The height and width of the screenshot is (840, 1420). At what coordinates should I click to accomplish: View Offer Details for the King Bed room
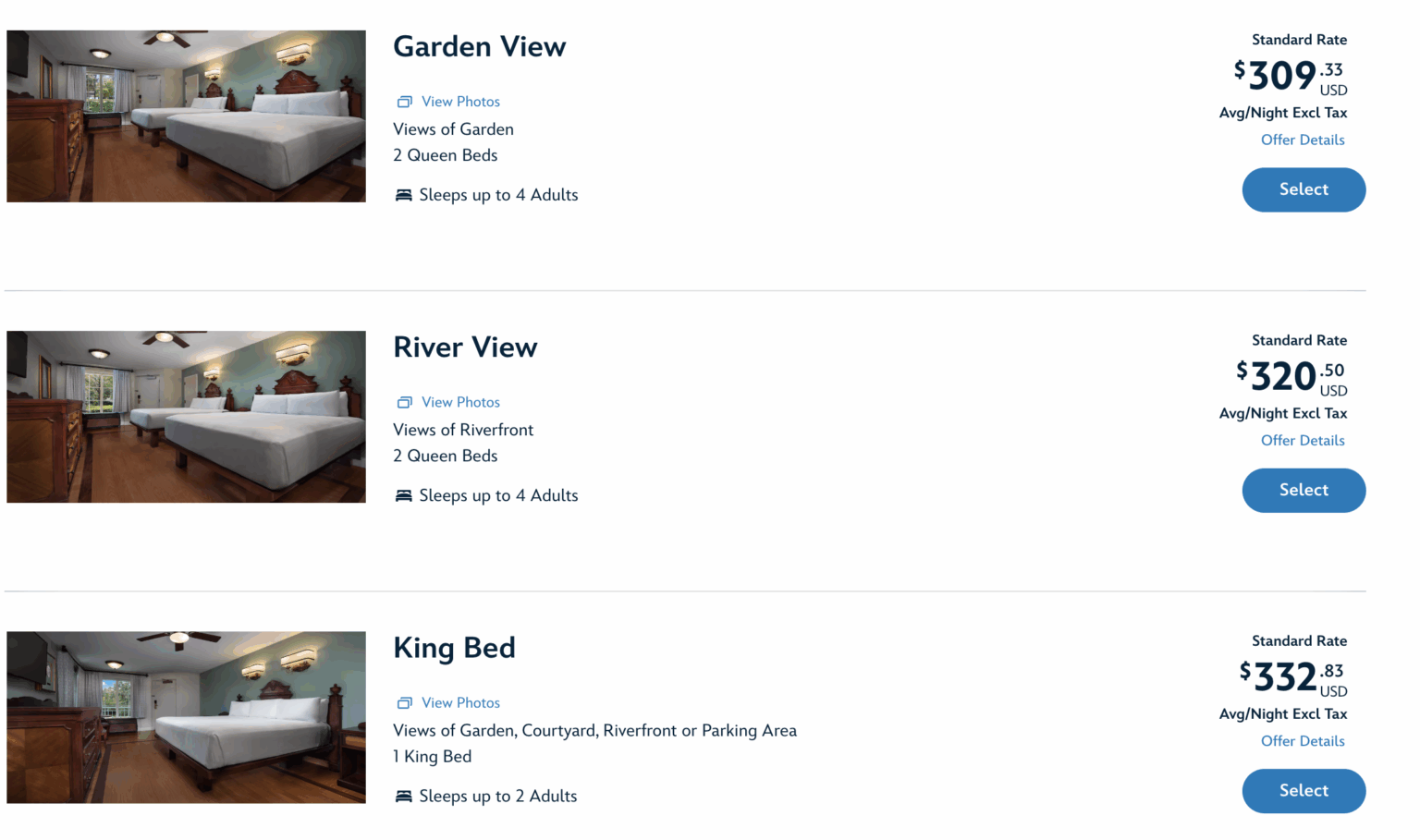(x=1303, y=740)
